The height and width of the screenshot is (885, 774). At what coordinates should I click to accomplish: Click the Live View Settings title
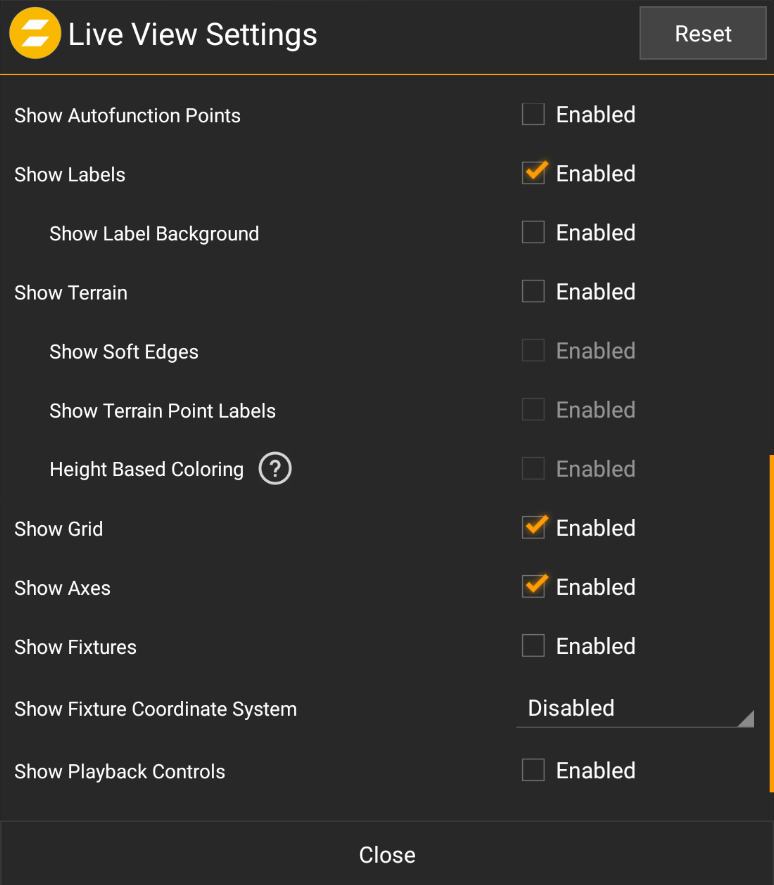point(192,33)
